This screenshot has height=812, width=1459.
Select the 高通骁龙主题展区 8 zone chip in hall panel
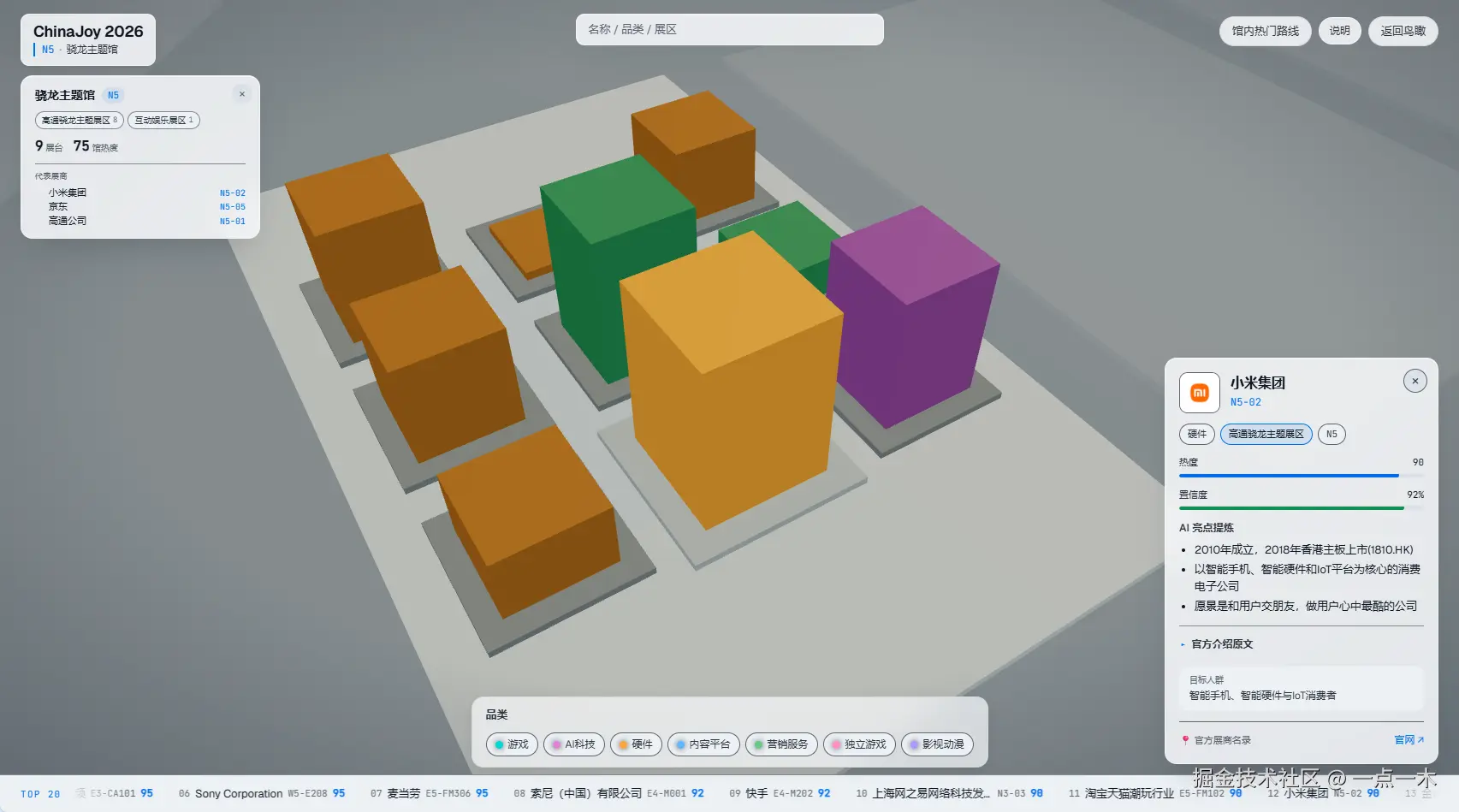[x=80, y=121]
